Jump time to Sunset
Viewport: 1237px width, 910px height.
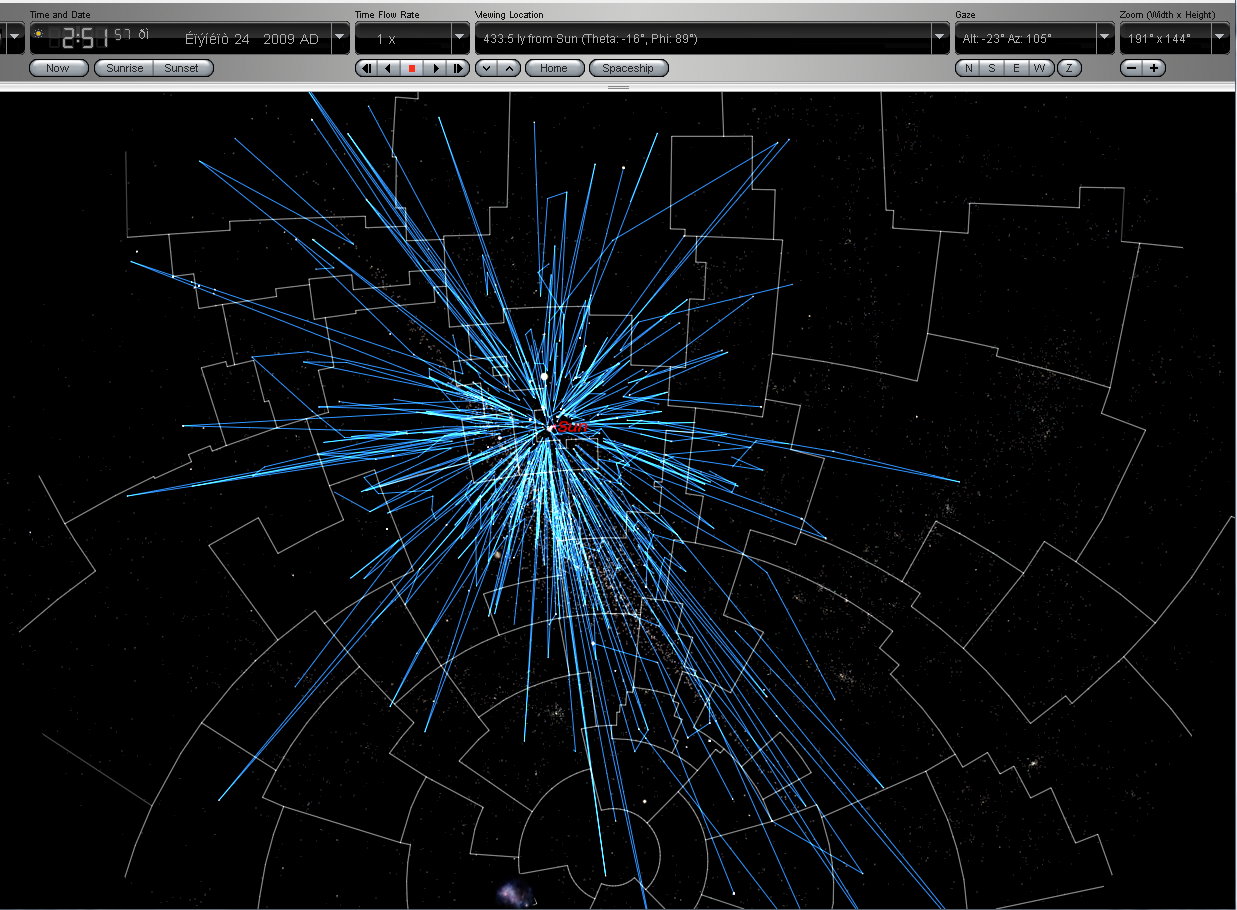coord(182,68)
